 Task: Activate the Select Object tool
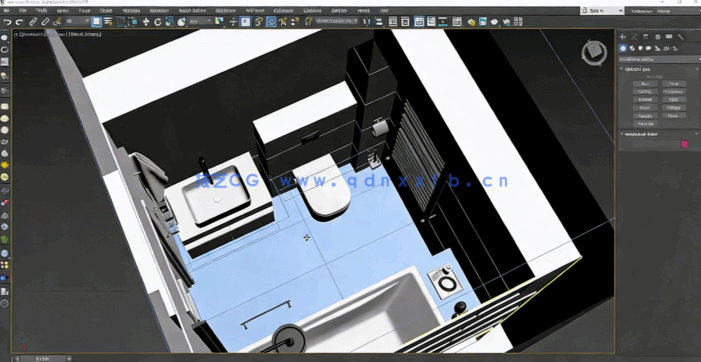coord(96,21)
